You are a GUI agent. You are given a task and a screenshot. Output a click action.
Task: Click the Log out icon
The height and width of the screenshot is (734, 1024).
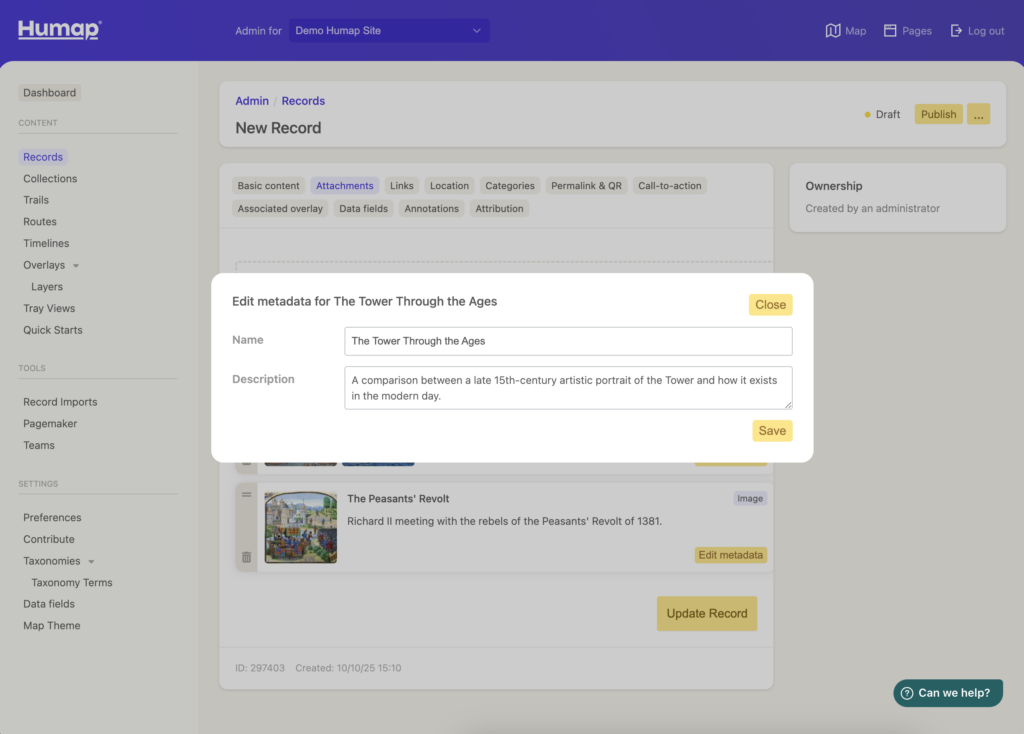pos(956,31)
